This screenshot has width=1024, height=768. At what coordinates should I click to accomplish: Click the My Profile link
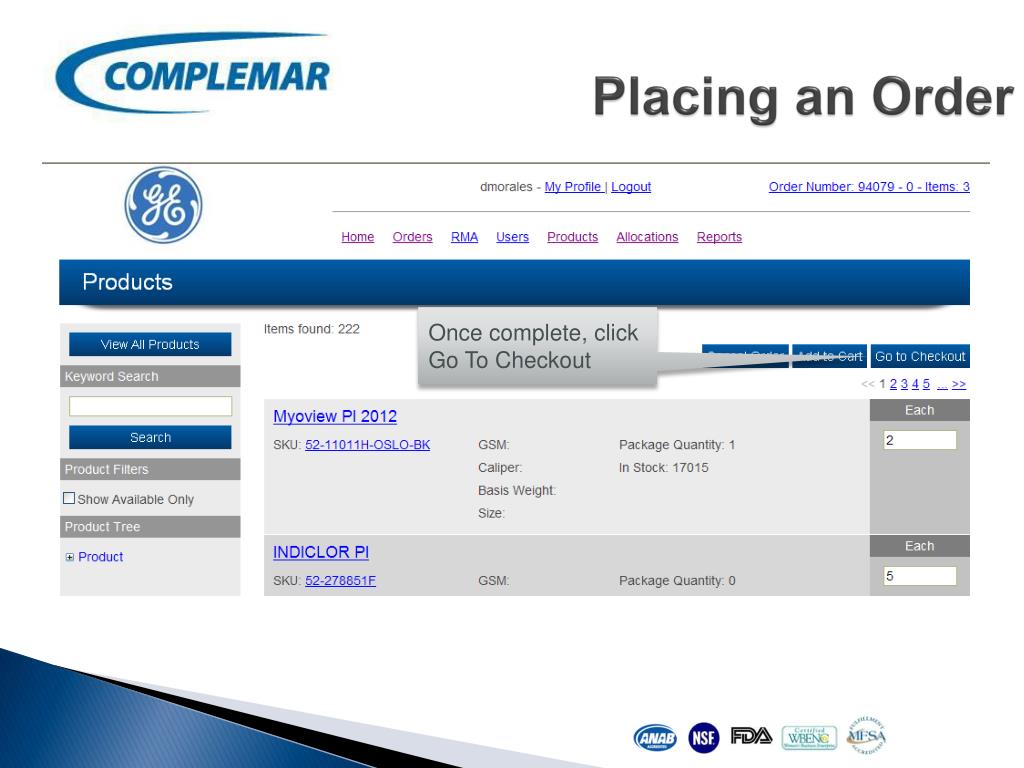tap(573, 187)
